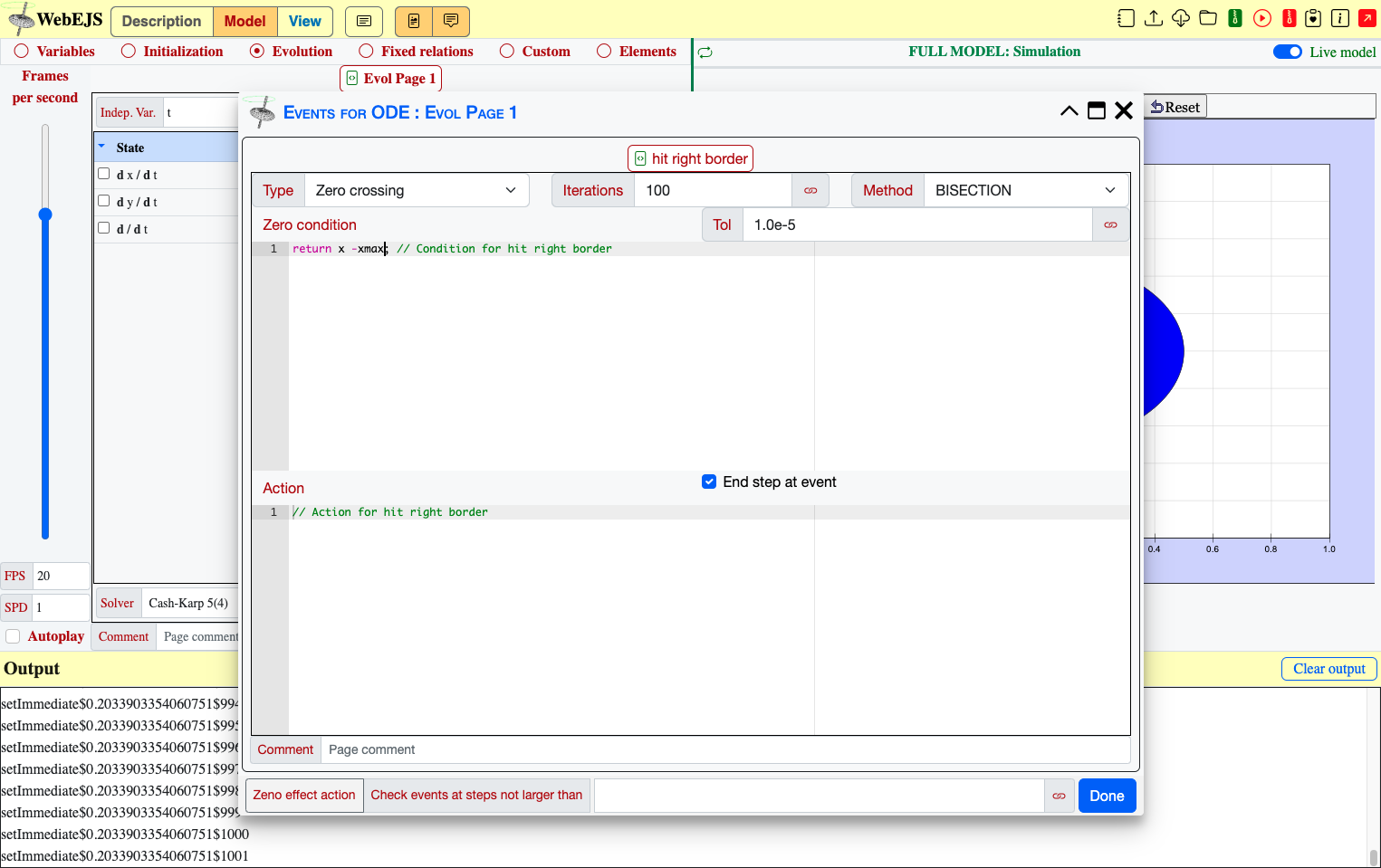Click the link icon beside Iterations field
1381x868 pixels.
click(x=810, y=191)
